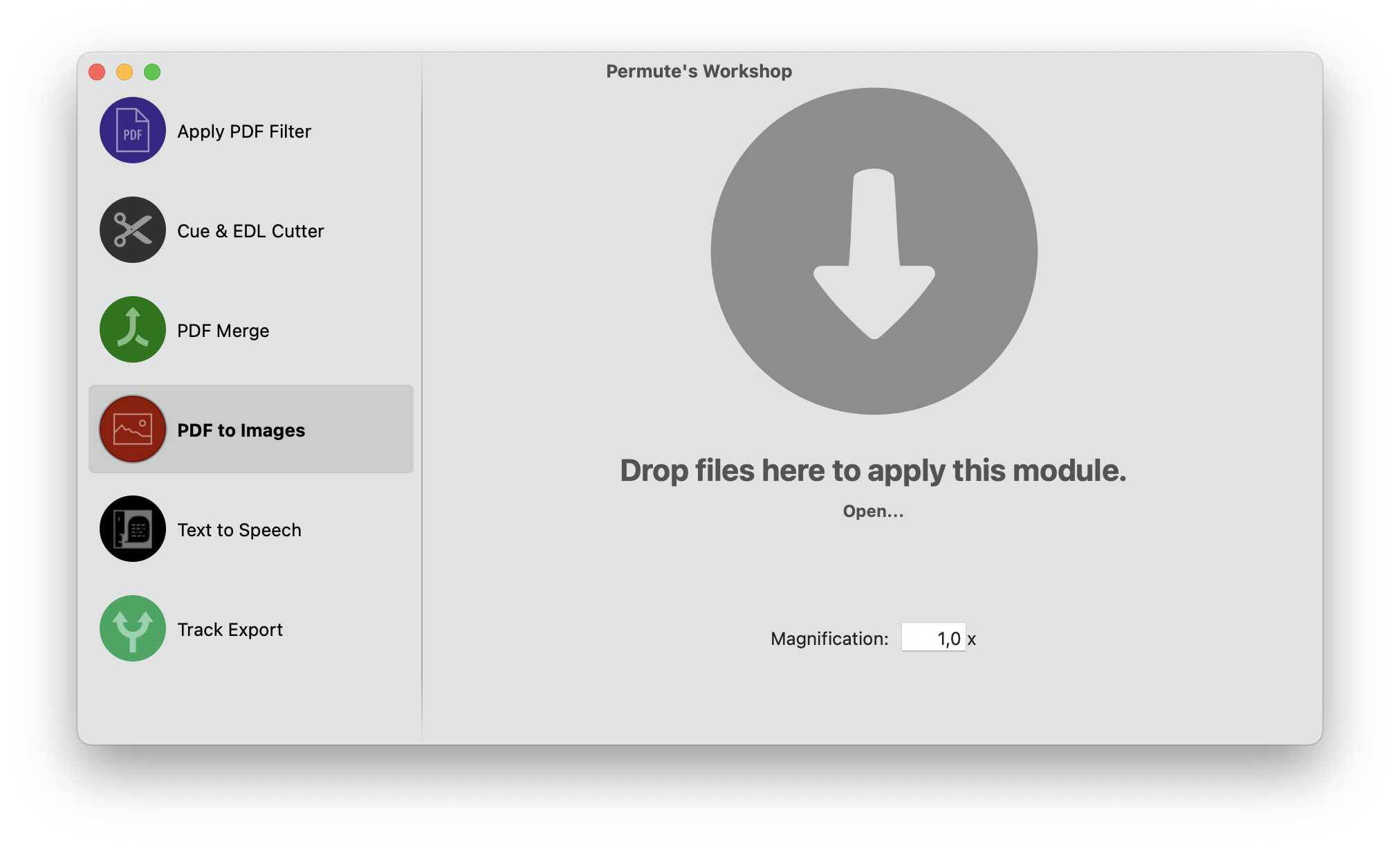Click the purple Apply PDF Filter icon
Viewport: 1400px width, 847px height.
click(x=132, y=130)
